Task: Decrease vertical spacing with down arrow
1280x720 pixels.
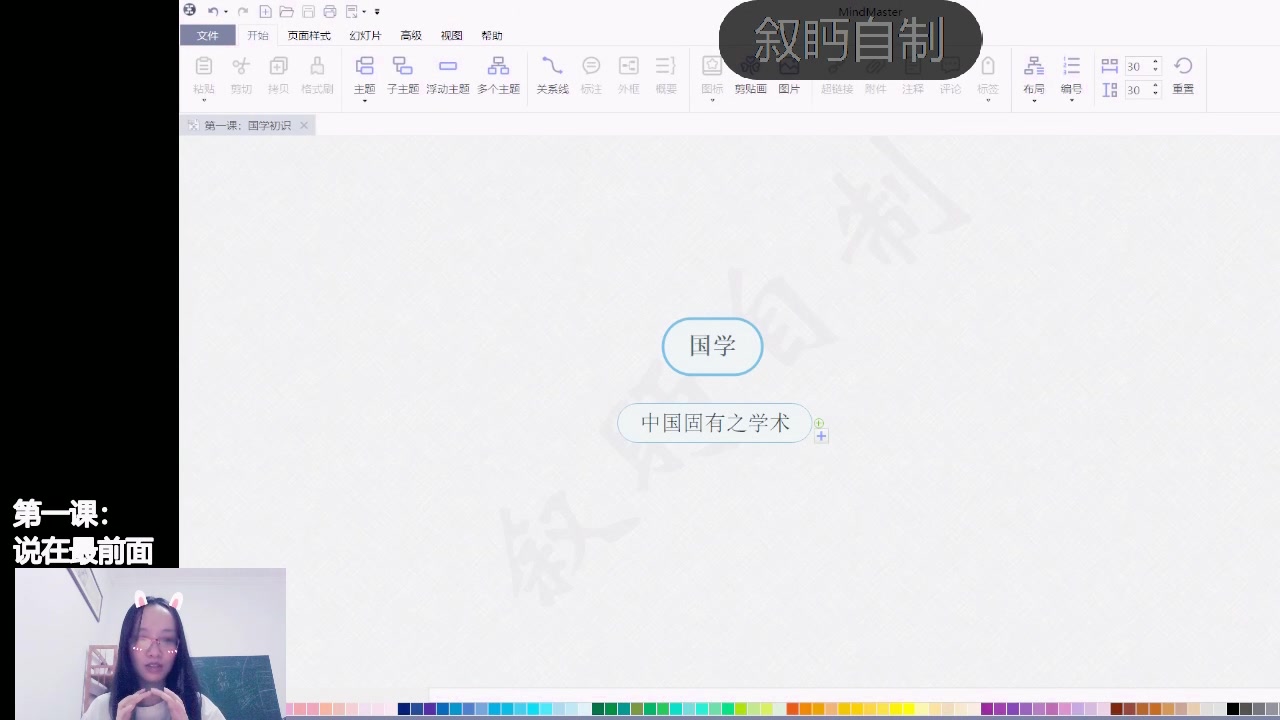Action: tap(1156, 94)
